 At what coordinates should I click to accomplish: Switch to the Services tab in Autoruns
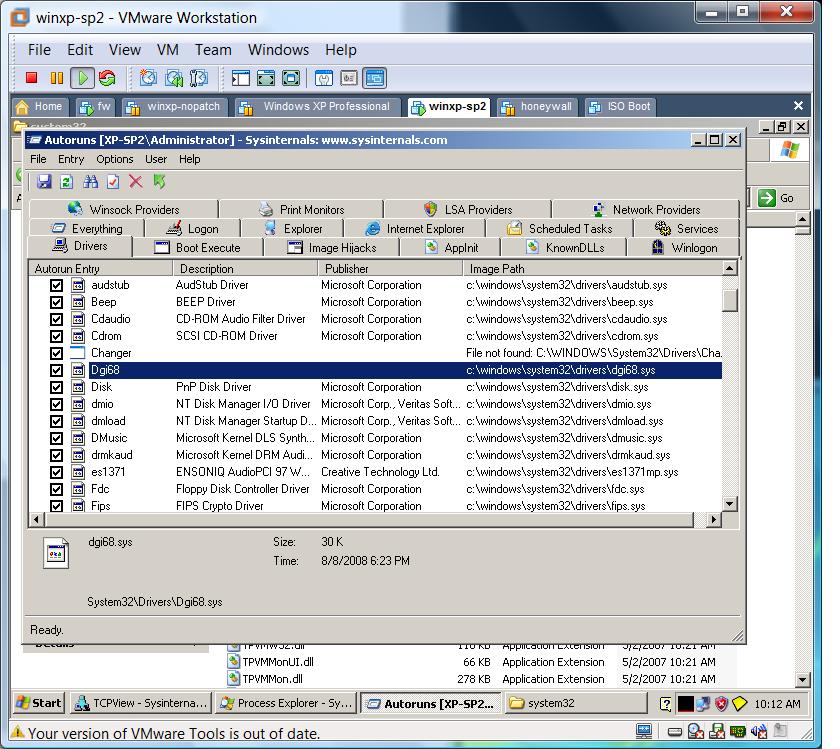(686, 229)
